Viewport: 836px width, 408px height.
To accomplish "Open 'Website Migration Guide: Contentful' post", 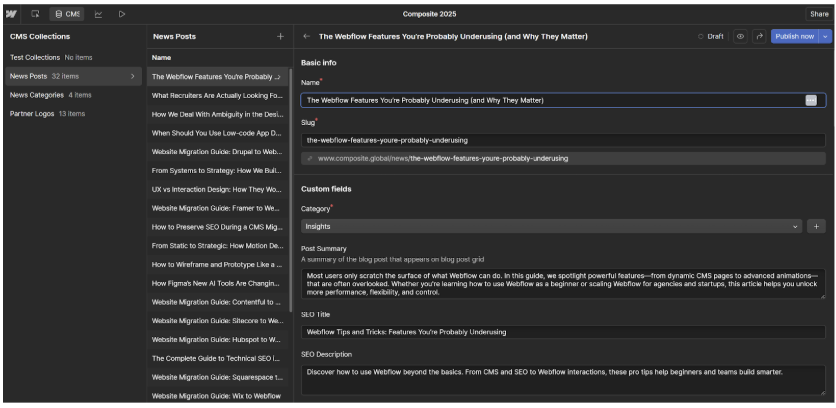I will [218, 302].
